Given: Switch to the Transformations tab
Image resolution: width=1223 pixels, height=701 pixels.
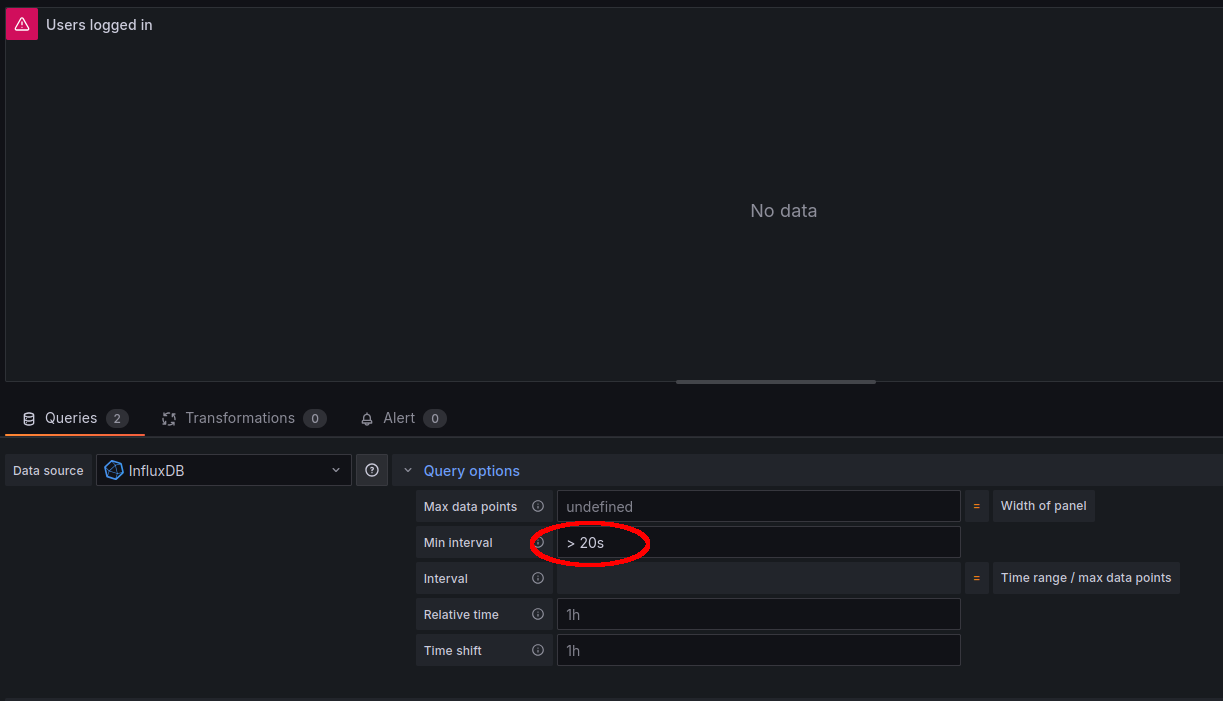Looking at the screenshot, I should pos(244,418).
